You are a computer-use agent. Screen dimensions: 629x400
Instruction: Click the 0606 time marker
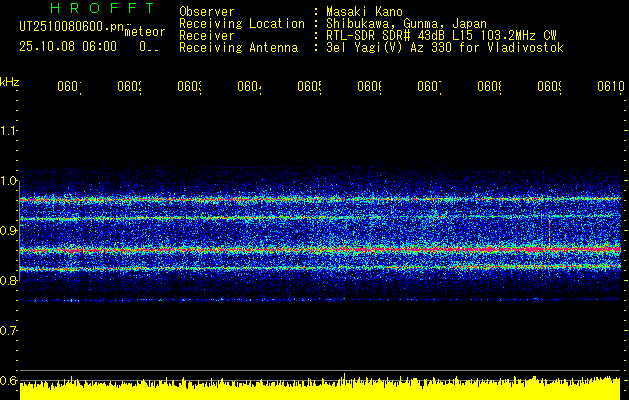pos(369,87)
